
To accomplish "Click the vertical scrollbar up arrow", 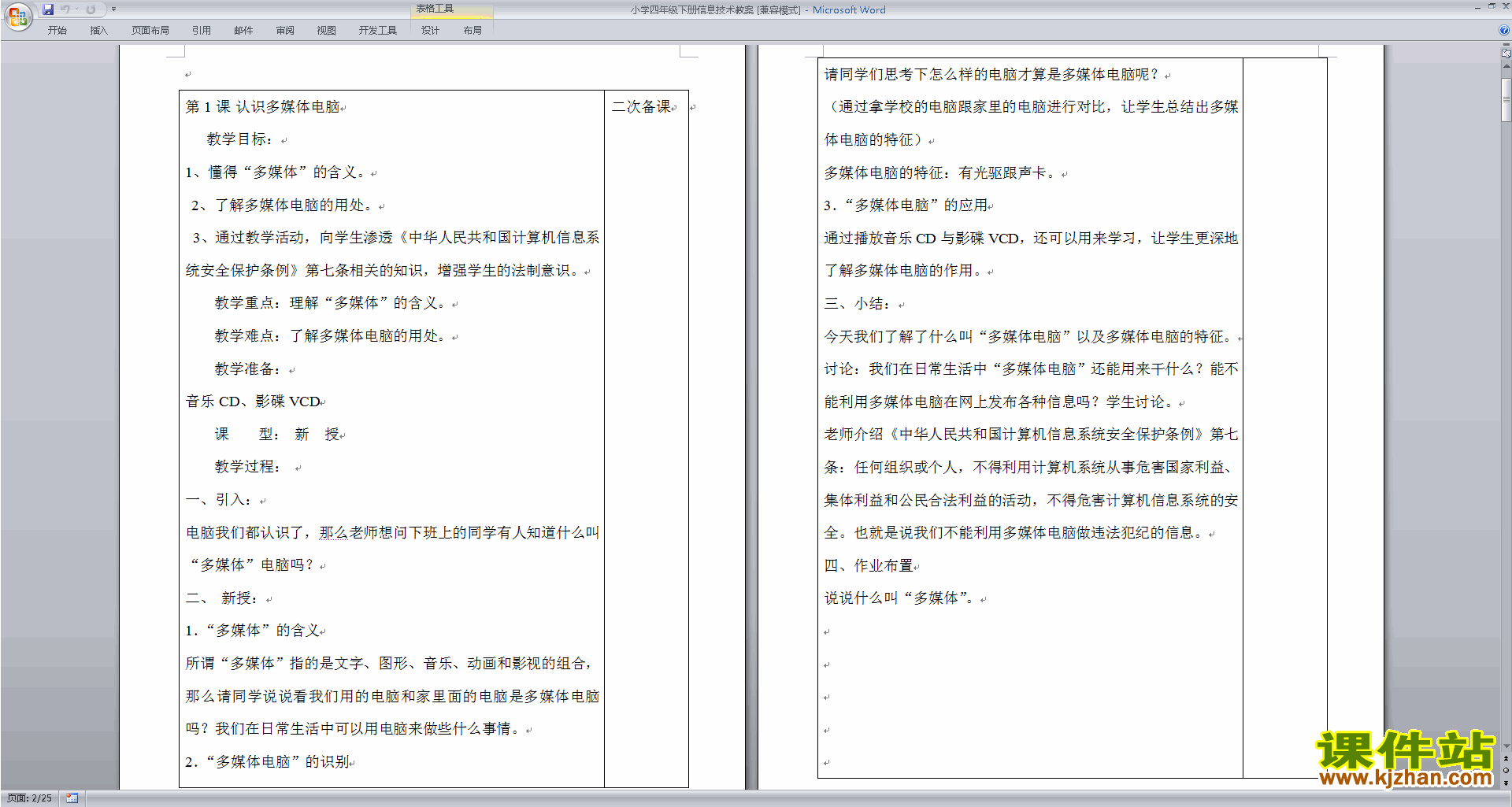I will (1506, 67).
